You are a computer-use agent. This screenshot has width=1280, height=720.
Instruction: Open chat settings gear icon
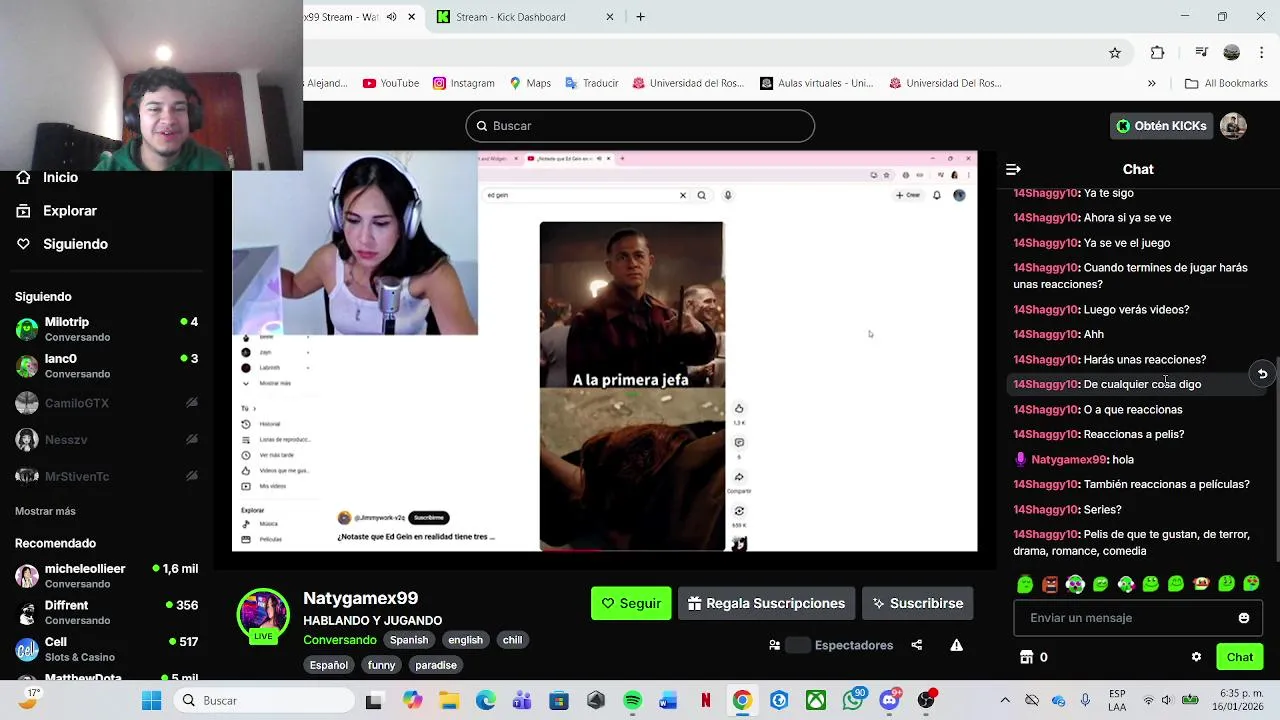tap(1196, 657)
